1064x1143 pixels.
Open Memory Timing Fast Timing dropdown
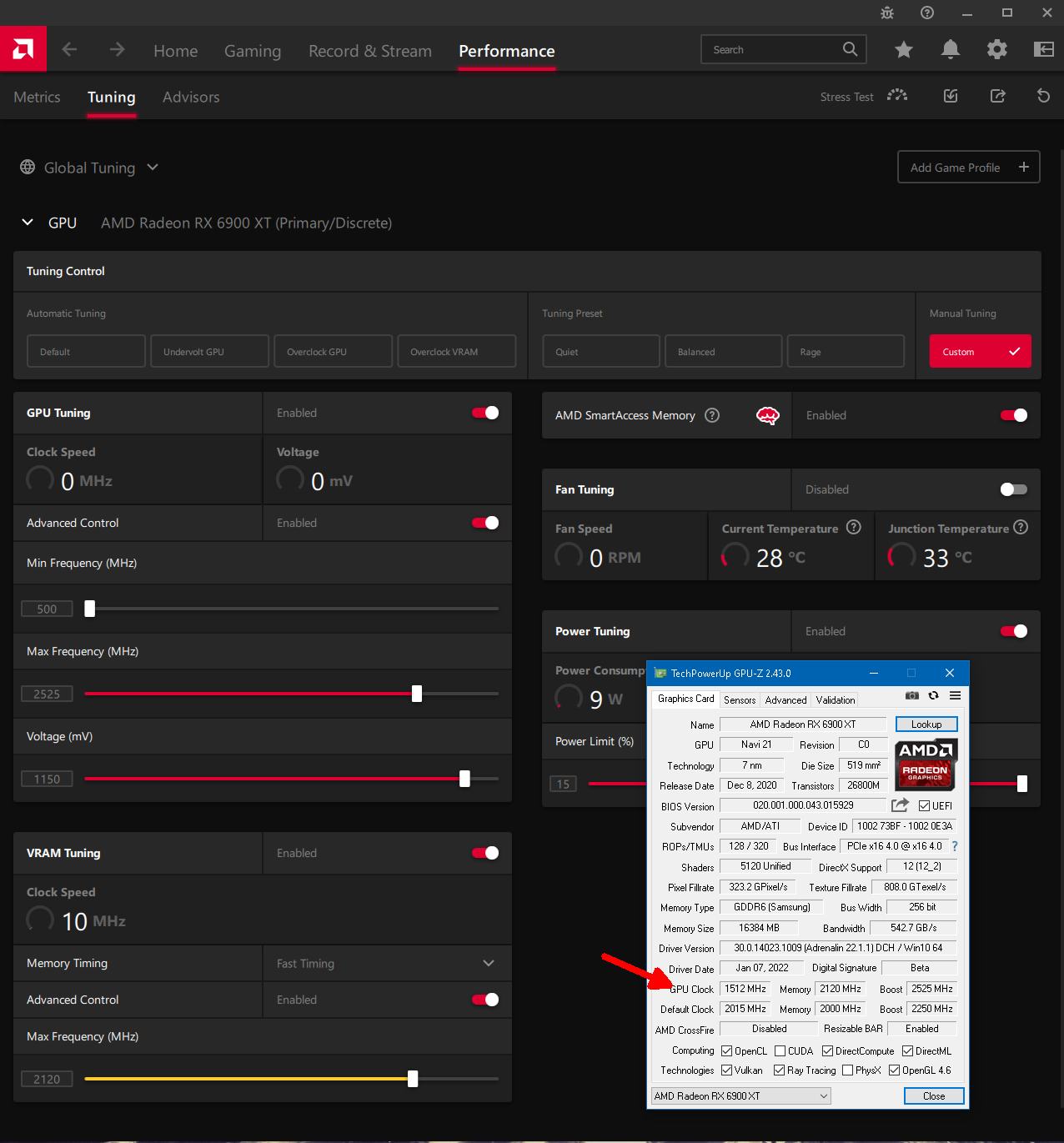tap(387, 963)
